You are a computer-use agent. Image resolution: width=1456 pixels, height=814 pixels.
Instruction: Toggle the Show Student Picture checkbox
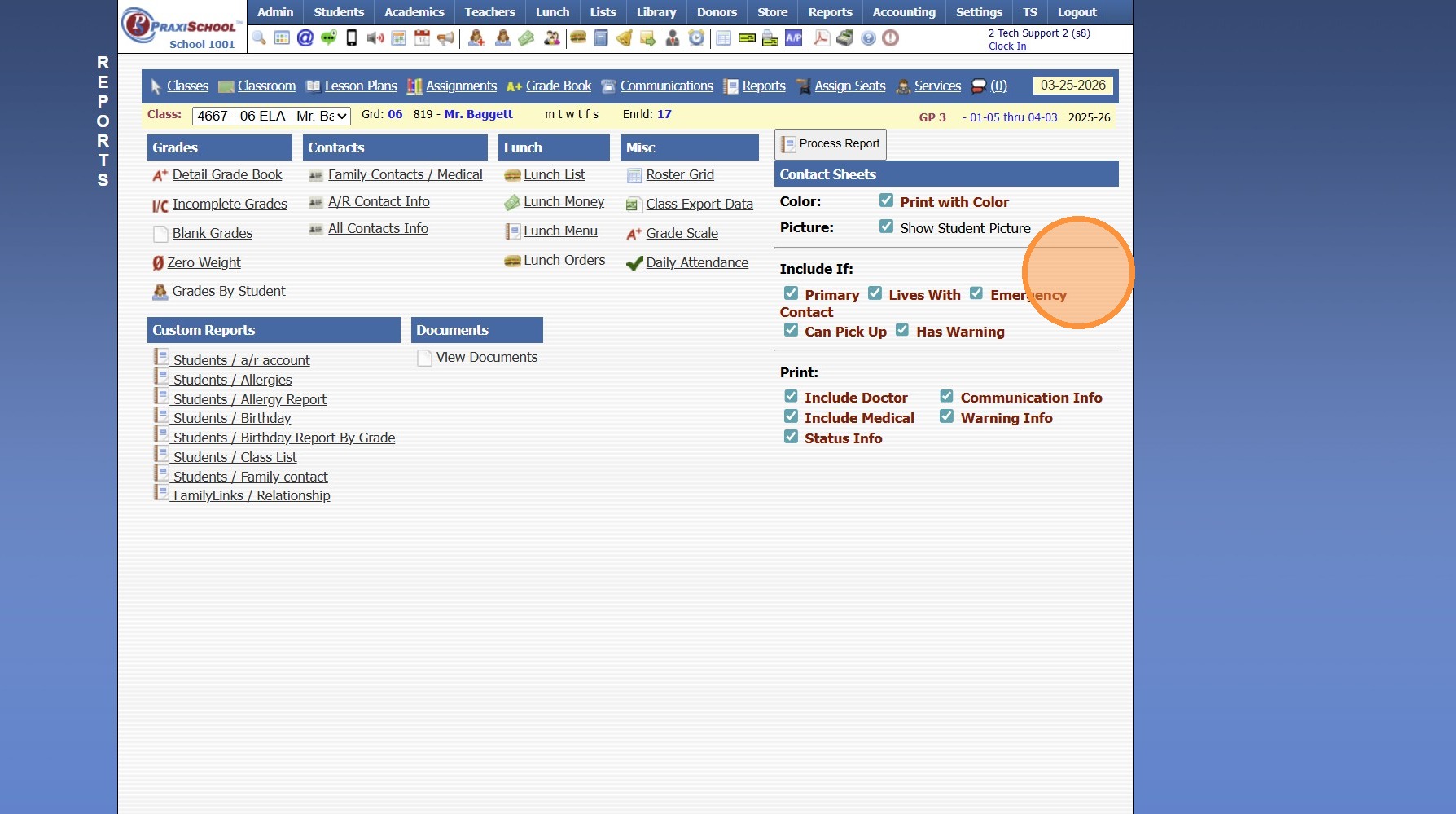886,227
